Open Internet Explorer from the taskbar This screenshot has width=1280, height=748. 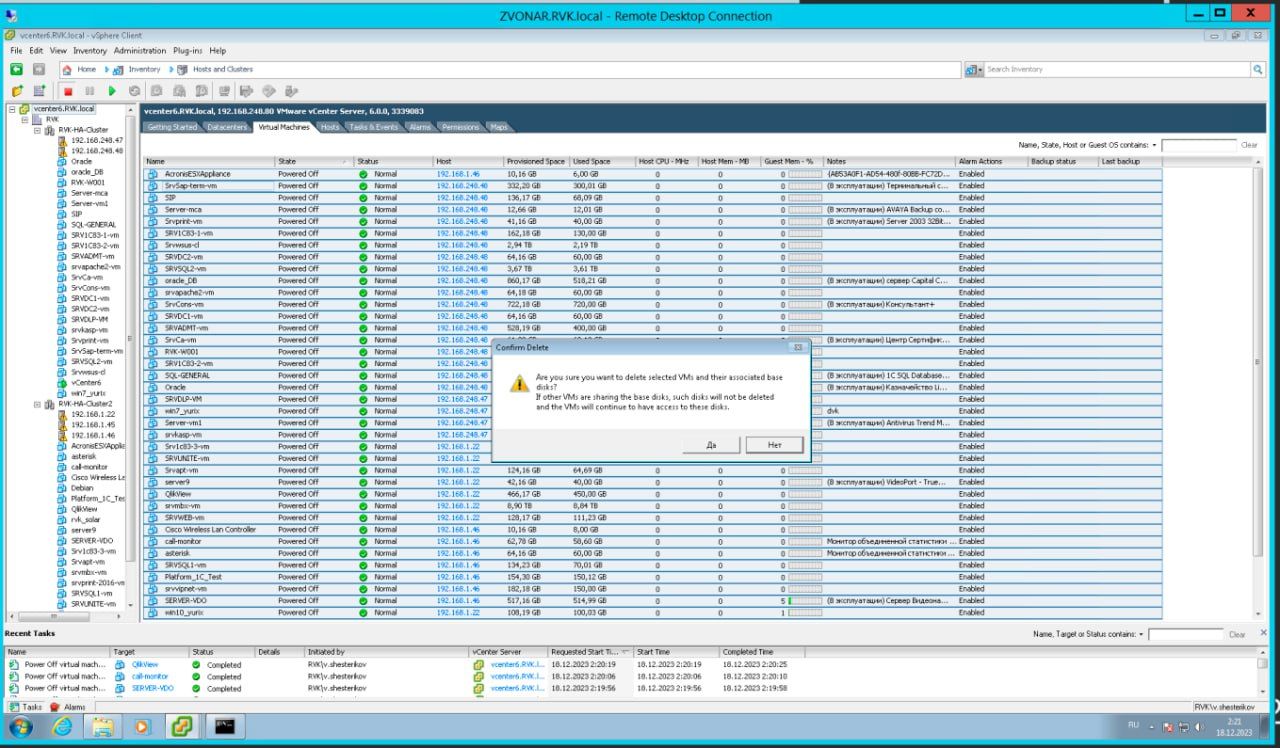61,727
